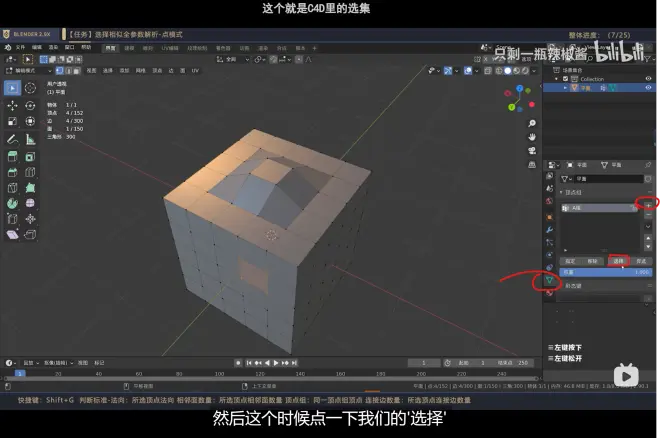Open 全局 transform orientation dropdown
Image resolution: width=660 pixels, height=438 pixels.
tap(233, 59)
